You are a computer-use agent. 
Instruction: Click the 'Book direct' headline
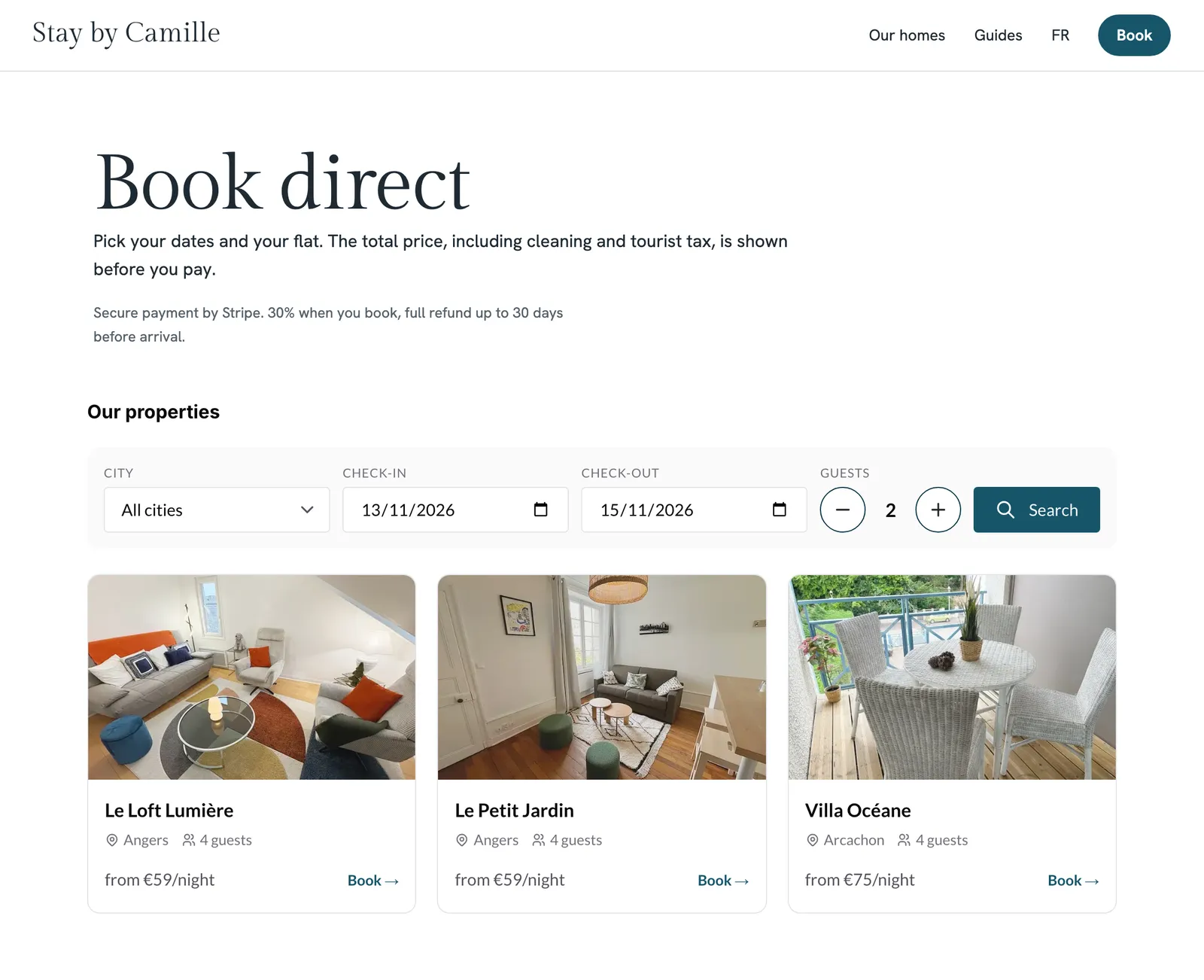point(283,182)
